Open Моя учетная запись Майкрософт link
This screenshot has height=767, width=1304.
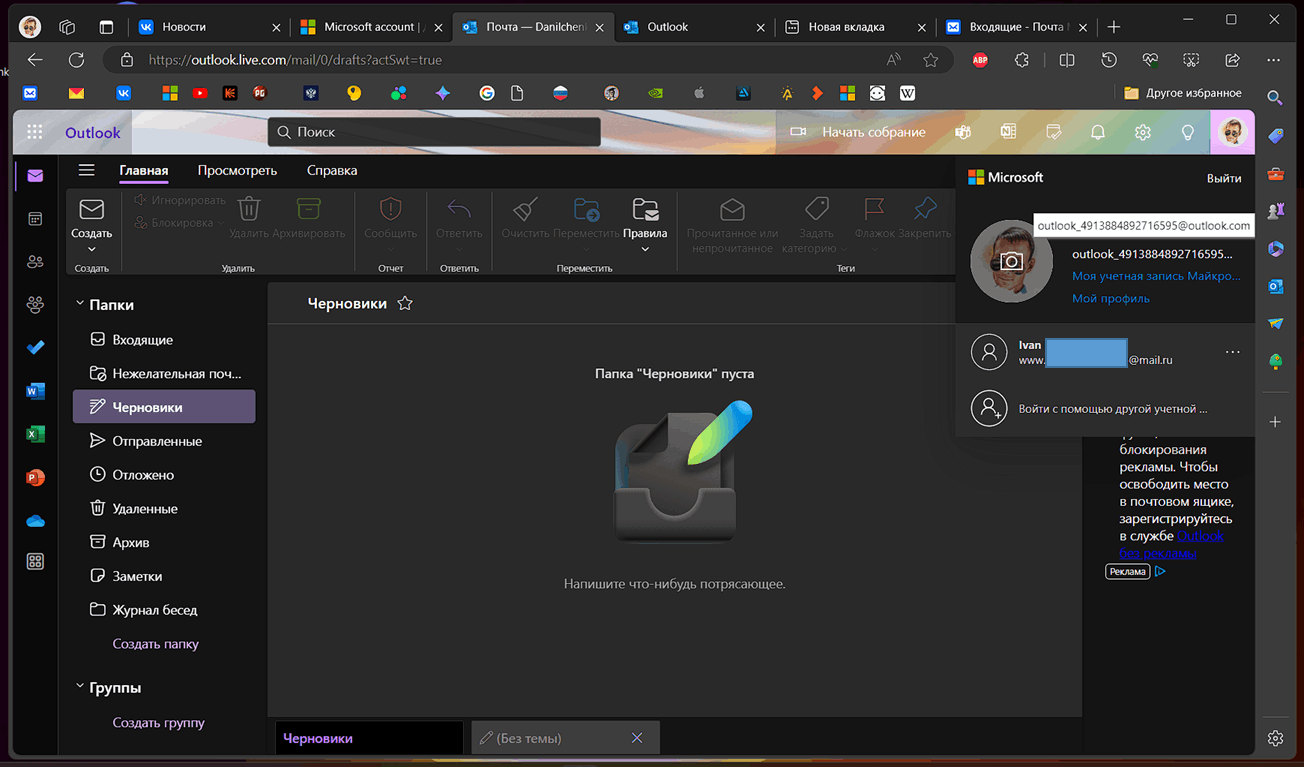click(x=1156, y=276)
